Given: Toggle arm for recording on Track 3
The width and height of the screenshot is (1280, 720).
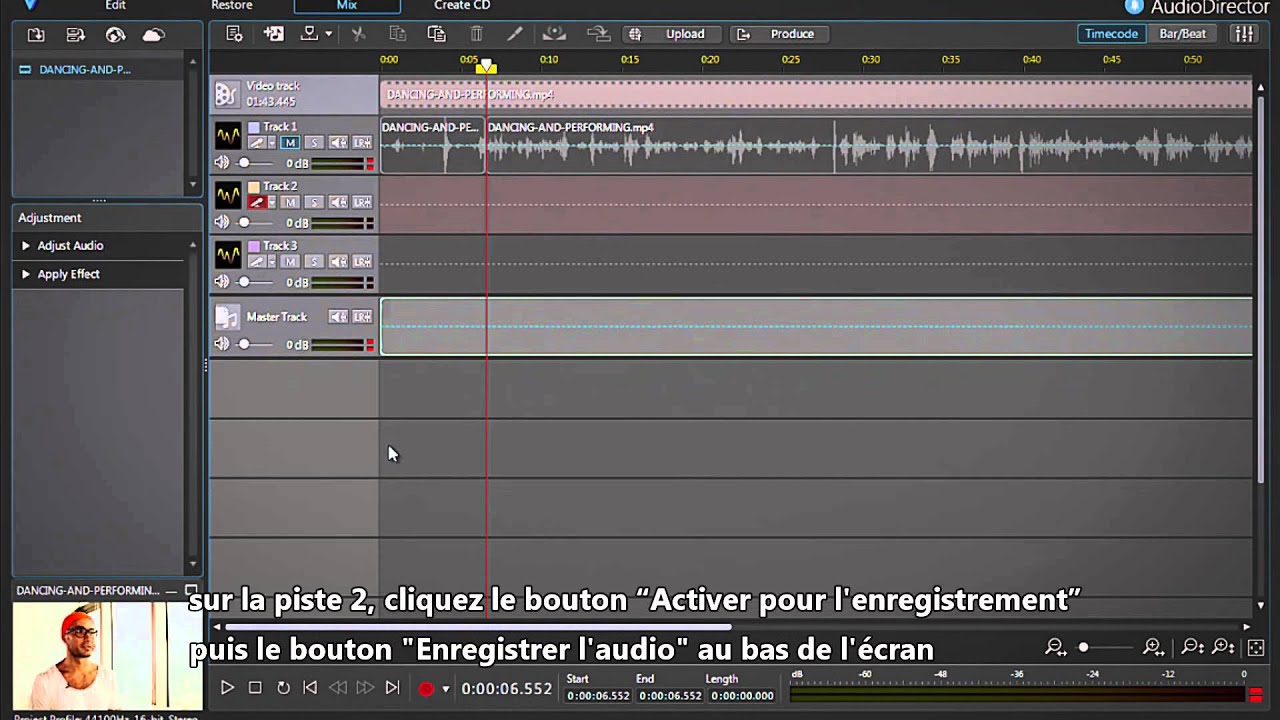Looking at the screenshot, I should pyautogui.click(x=256, y=262).
